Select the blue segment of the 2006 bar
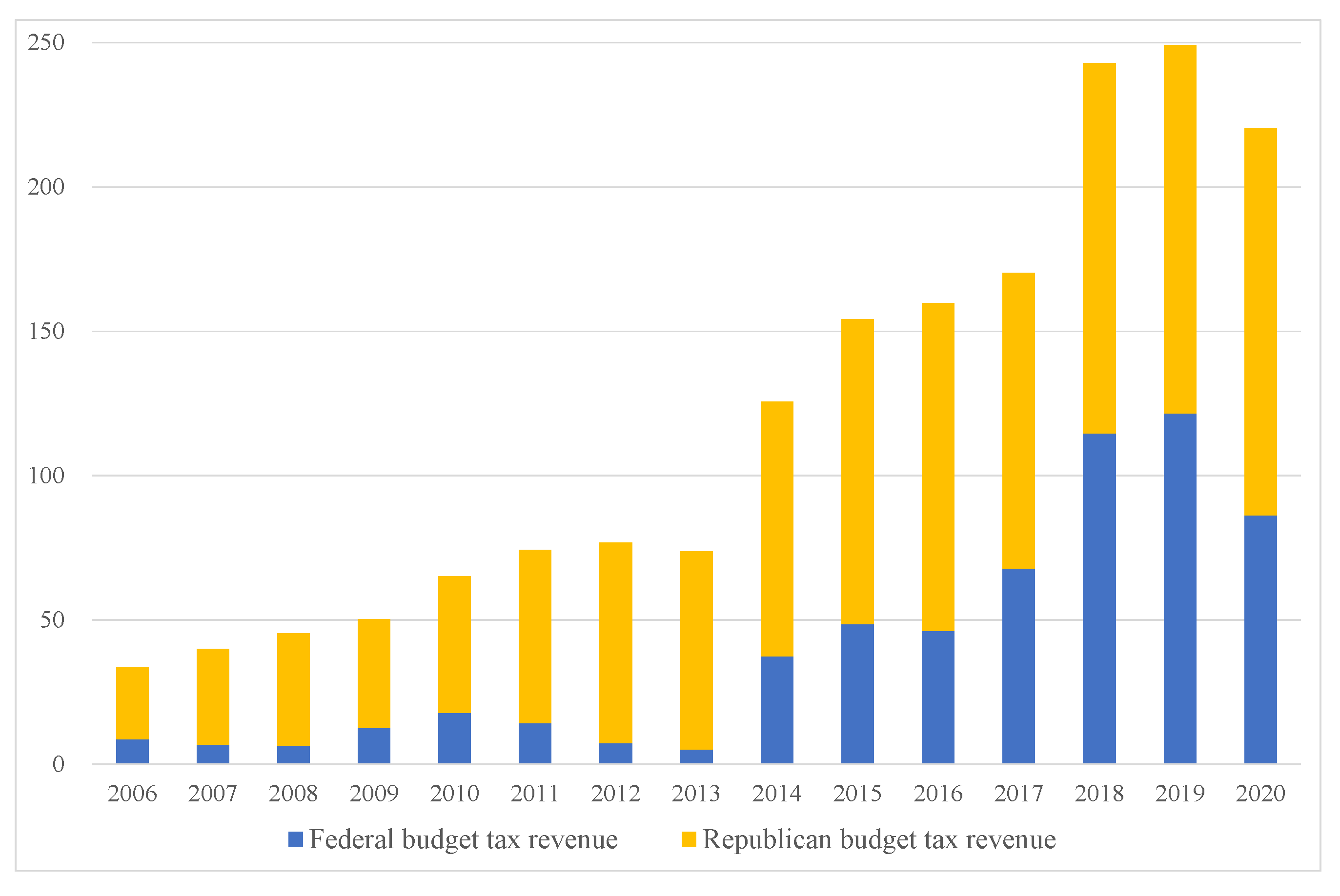The image size is (1340, 896). point(133,752)
